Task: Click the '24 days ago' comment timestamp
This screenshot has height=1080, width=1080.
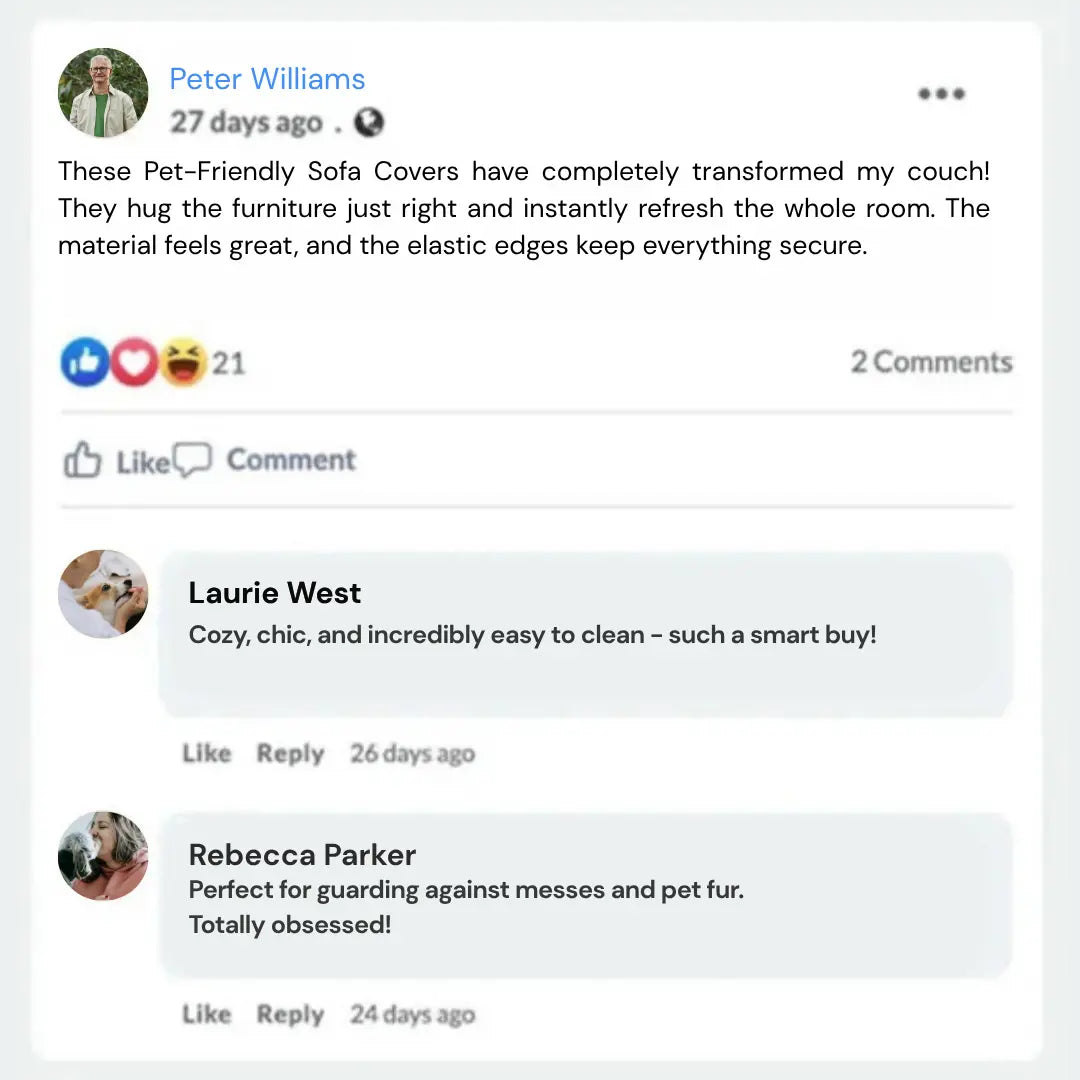Action: click(412, 1014)
